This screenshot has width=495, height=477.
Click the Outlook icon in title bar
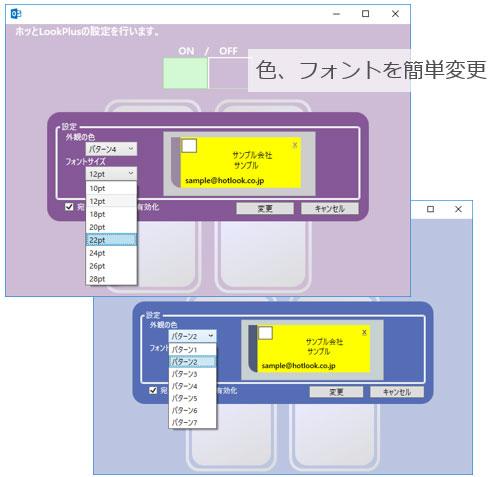16,14
